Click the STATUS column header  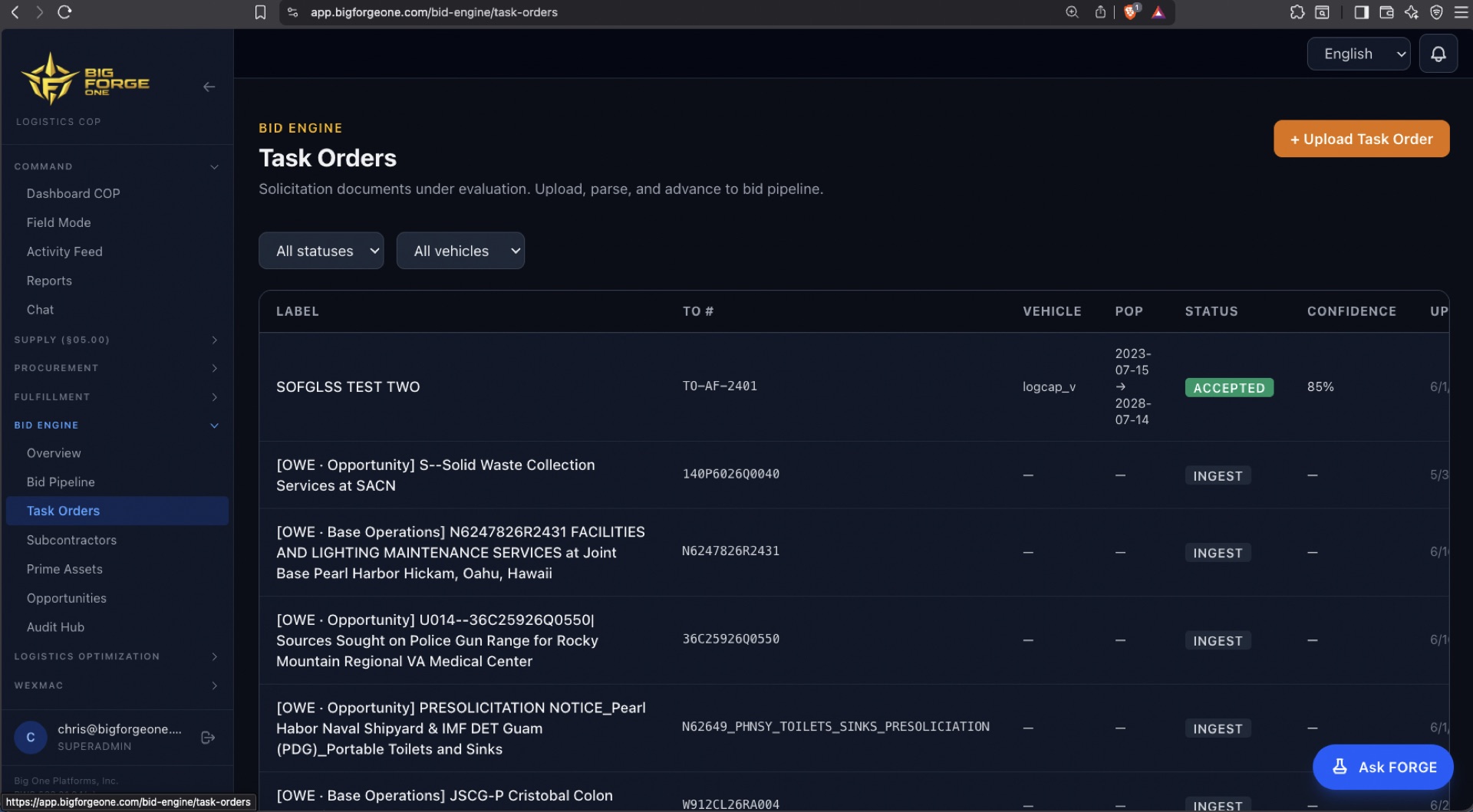(x=1211, y=311)
